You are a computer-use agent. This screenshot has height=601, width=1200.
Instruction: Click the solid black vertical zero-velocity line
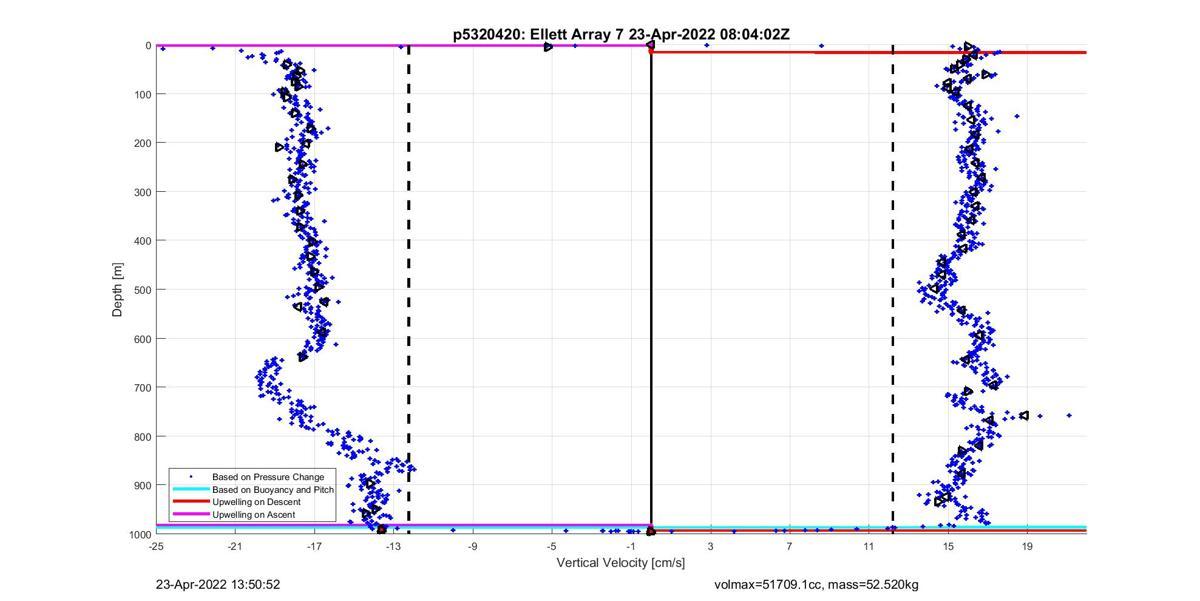pos(651,290)
